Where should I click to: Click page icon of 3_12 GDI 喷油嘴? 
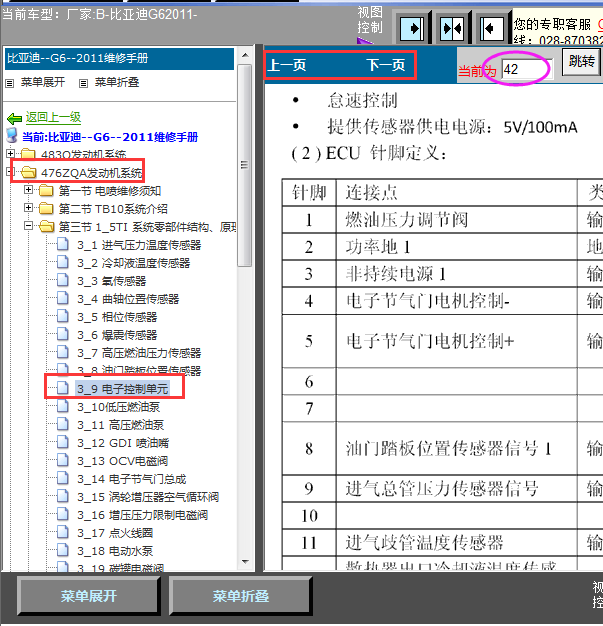pos(63,442)
